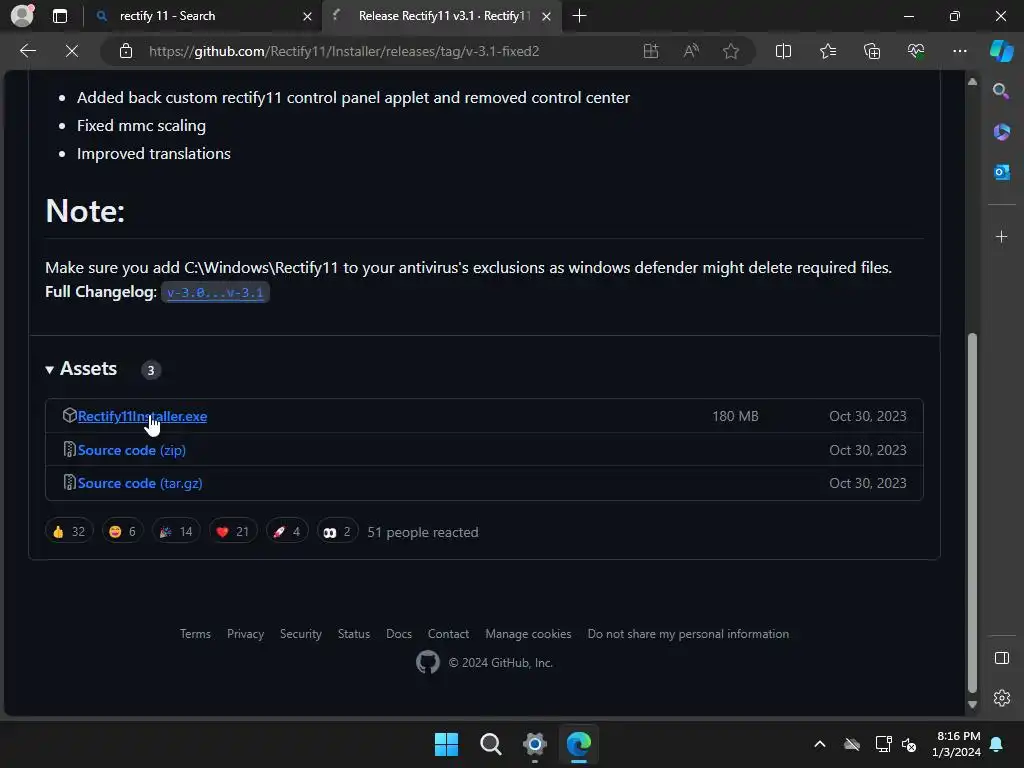Add this page to favorites star
1024x768 pixels.
[x=731, y=51]
